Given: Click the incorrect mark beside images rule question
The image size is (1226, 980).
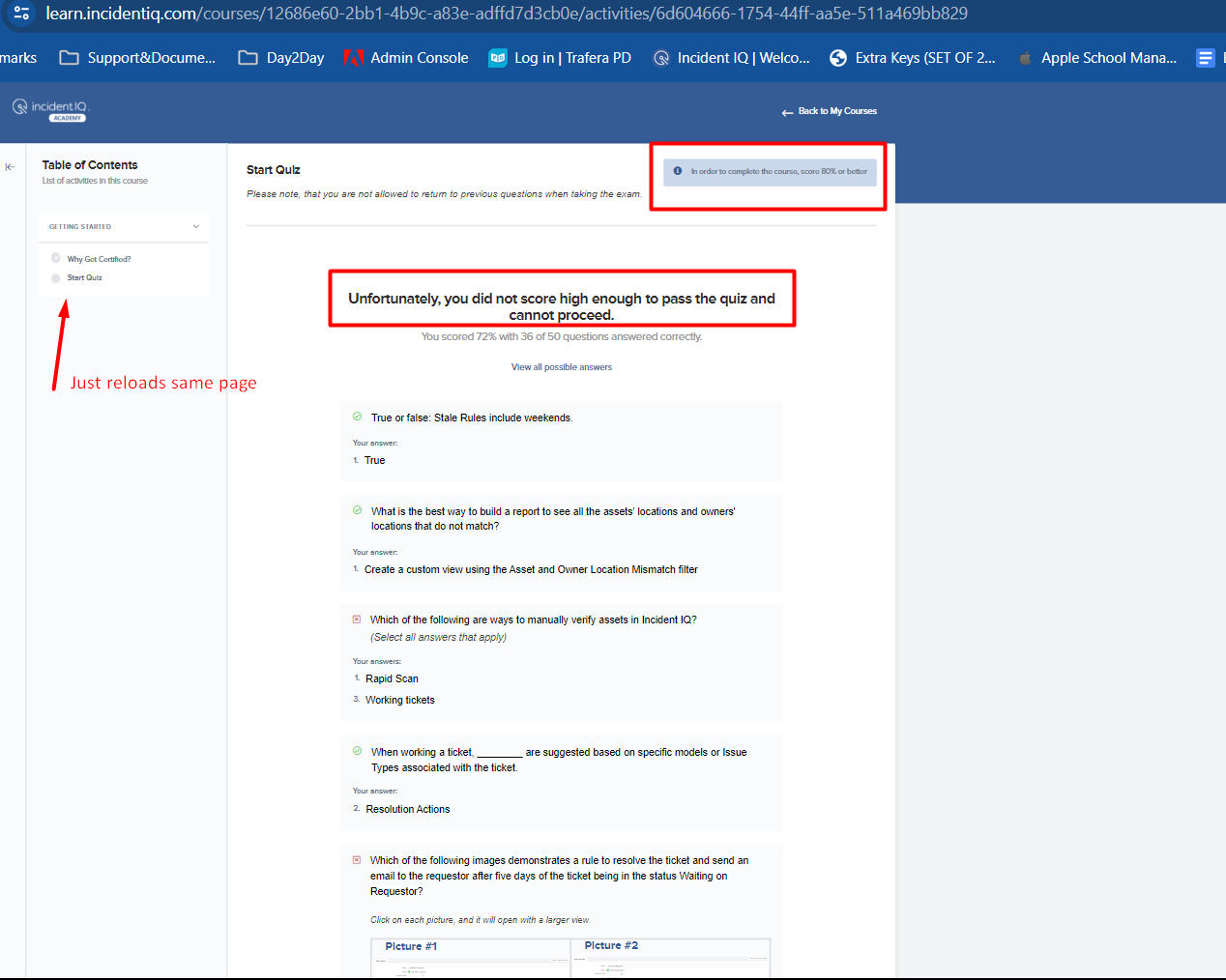Looking at the screenshot, I should pos(357,860).
